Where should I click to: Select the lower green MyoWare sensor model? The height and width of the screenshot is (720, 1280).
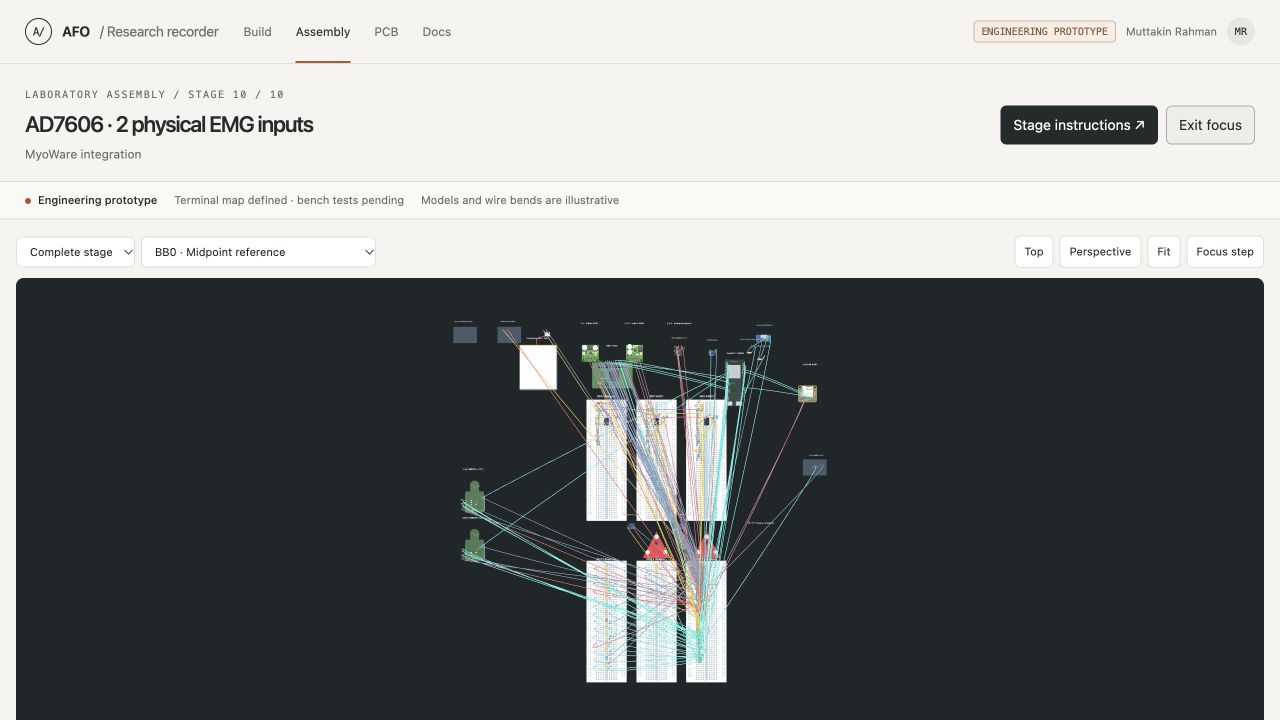(474, 545)
